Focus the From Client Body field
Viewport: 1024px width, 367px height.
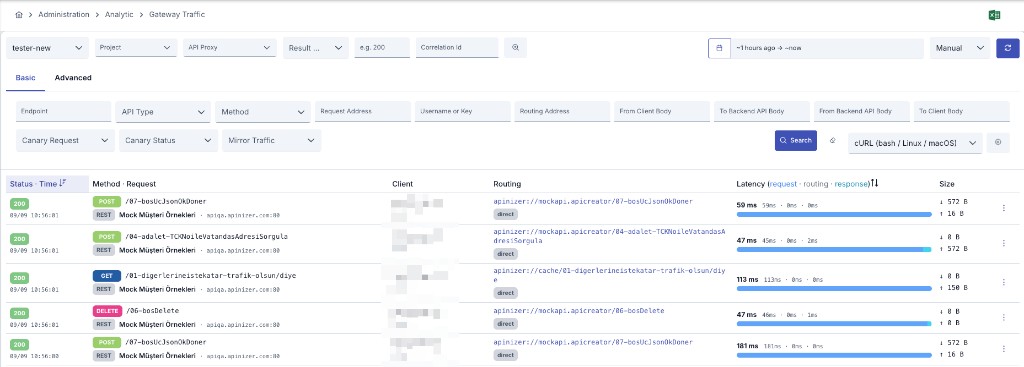[x=662, y=112]
